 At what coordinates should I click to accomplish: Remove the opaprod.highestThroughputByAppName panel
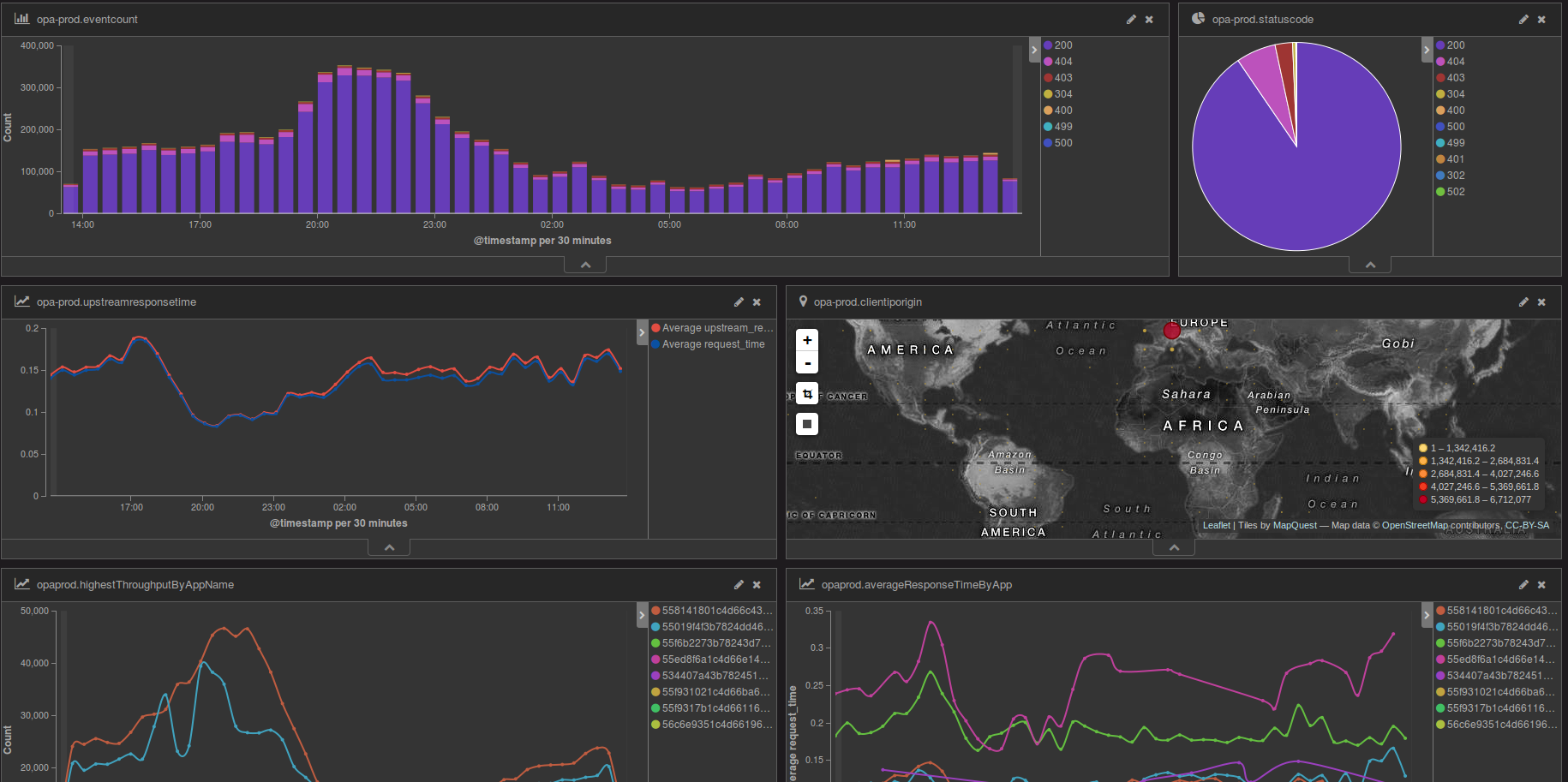pyautogui.click(x=757, y=585)
